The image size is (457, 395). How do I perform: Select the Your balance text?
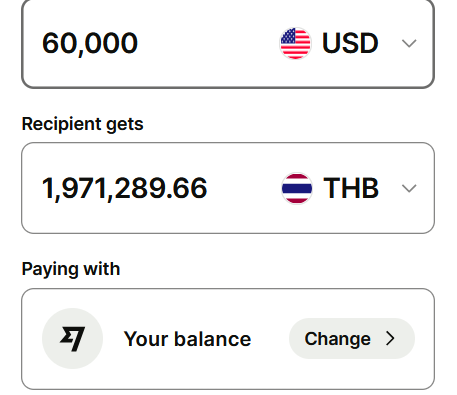coord(187,339)
